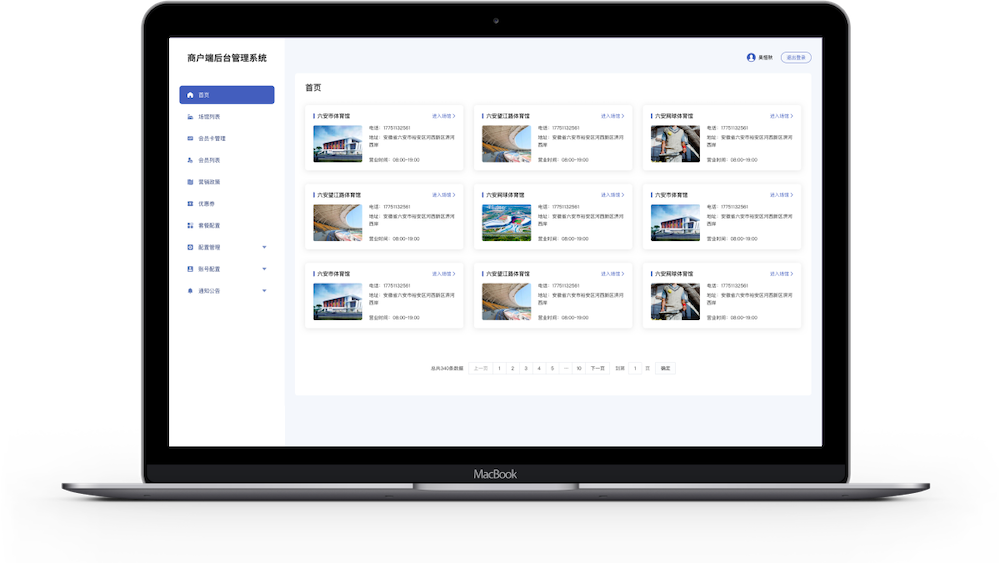Click 进入场馆 on middle-row 六安网球体育馆 card

point(612,195)
